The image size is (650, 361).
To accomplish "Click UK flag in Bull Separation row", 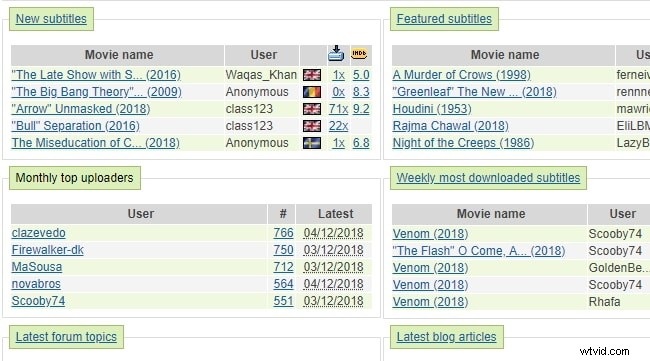I will 312,126.
